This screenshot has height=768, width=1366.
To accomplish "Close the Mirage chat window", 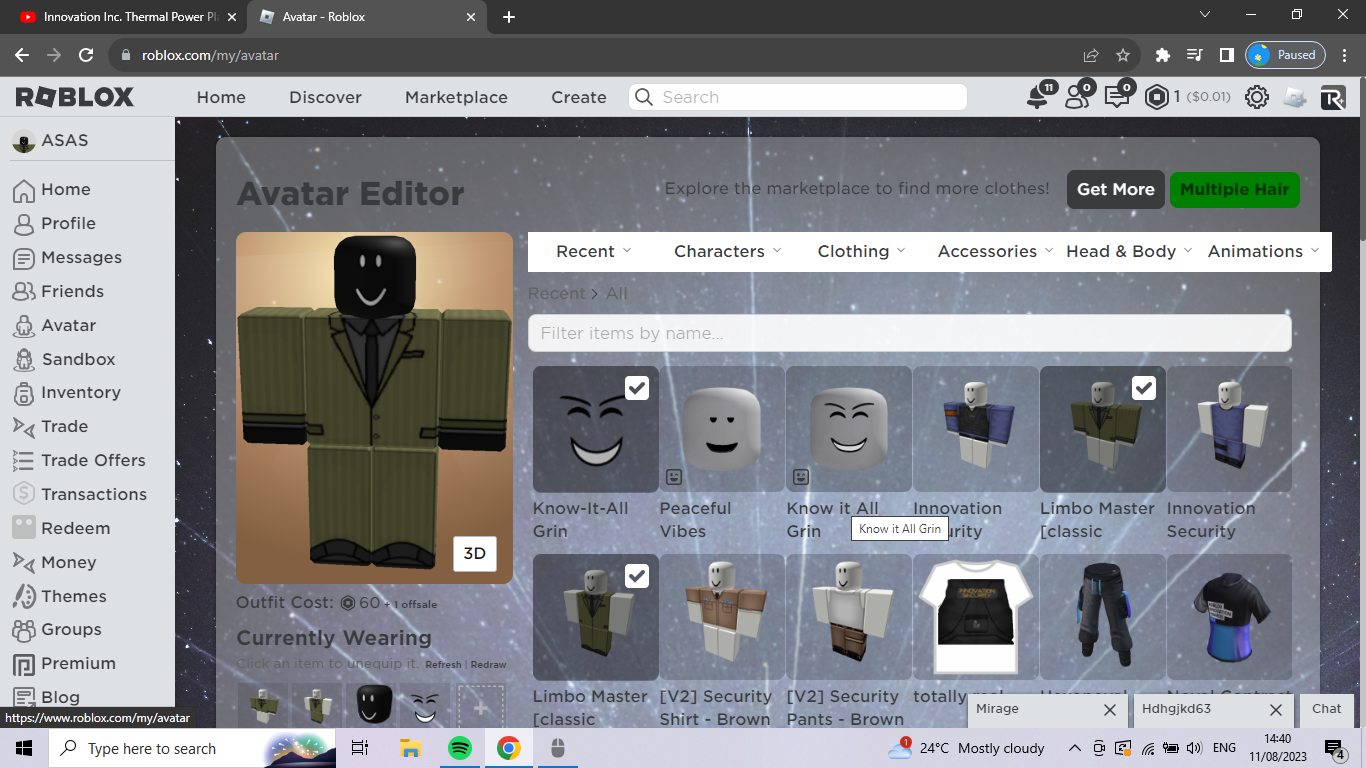I will 1109,710.
